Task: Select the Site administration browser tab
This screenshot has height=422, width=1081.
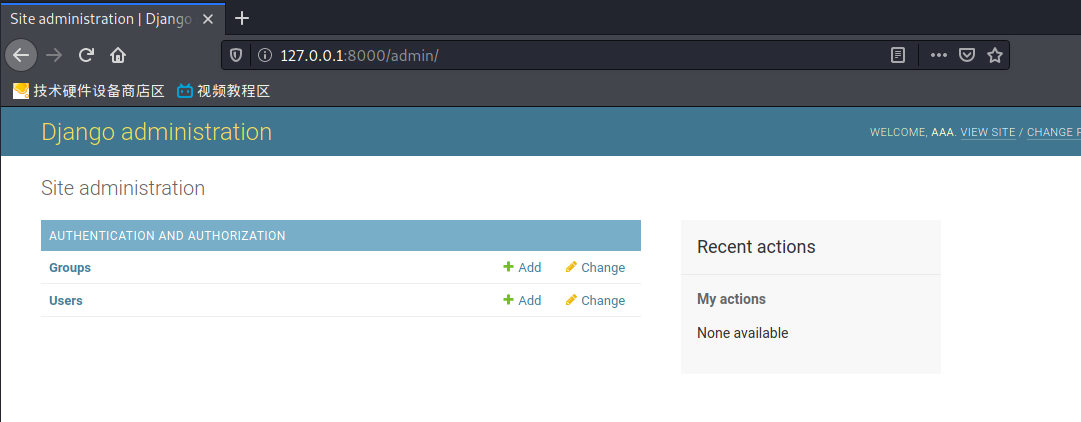Action: (112, 19)
